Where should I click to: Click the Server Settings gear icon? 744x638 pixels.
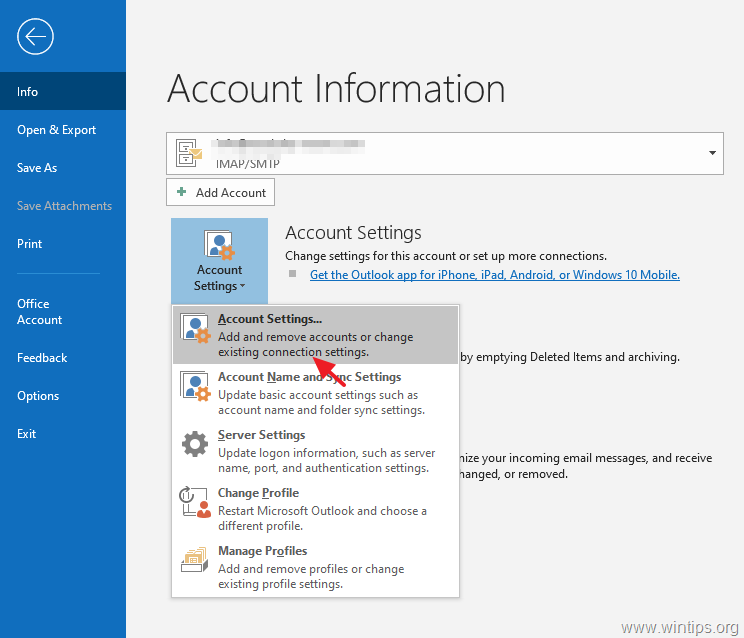pos(195,444)
